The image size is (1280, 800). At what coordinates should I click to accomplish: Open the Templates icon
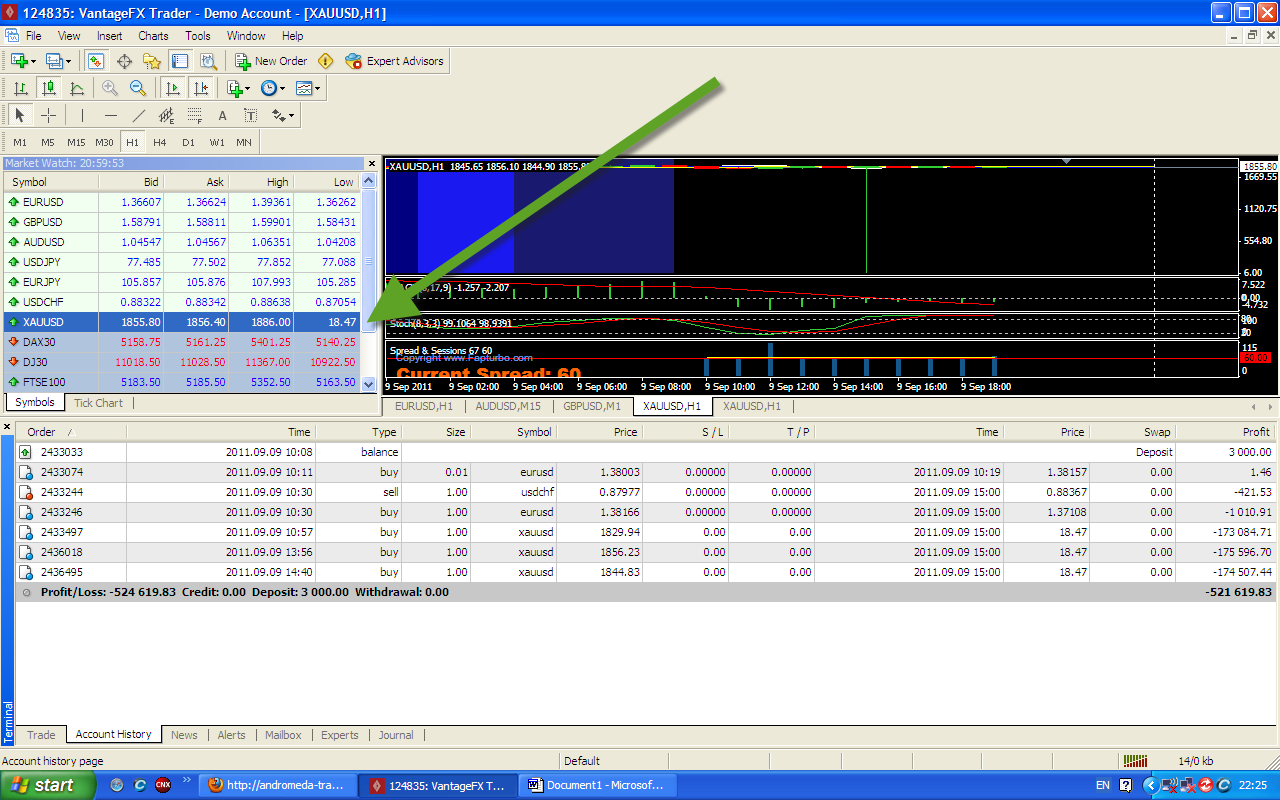click(304, 88)
